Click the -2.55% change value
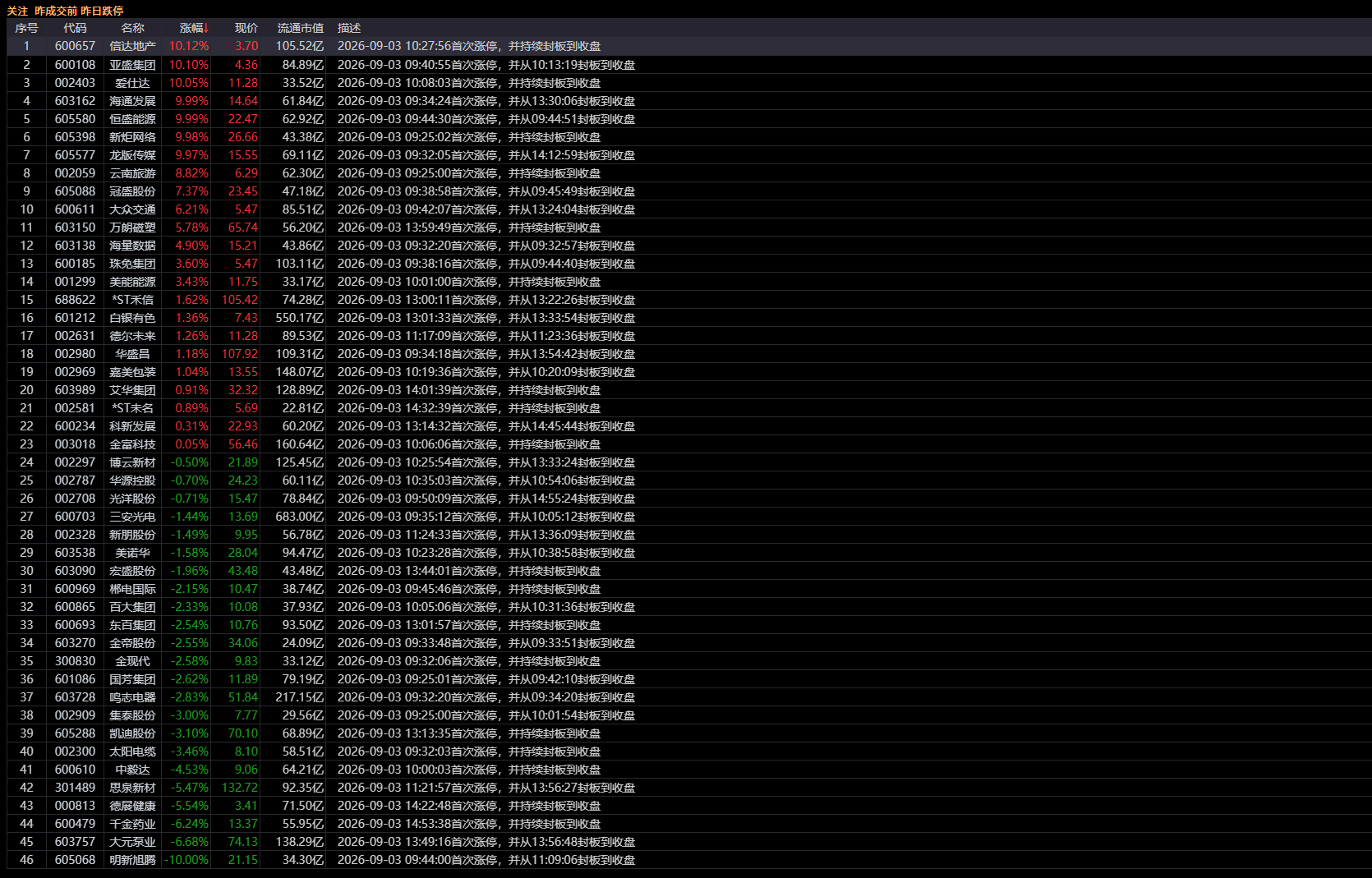Image resolution: width=1372 pixels, height=878 pixels. [190, 642]
